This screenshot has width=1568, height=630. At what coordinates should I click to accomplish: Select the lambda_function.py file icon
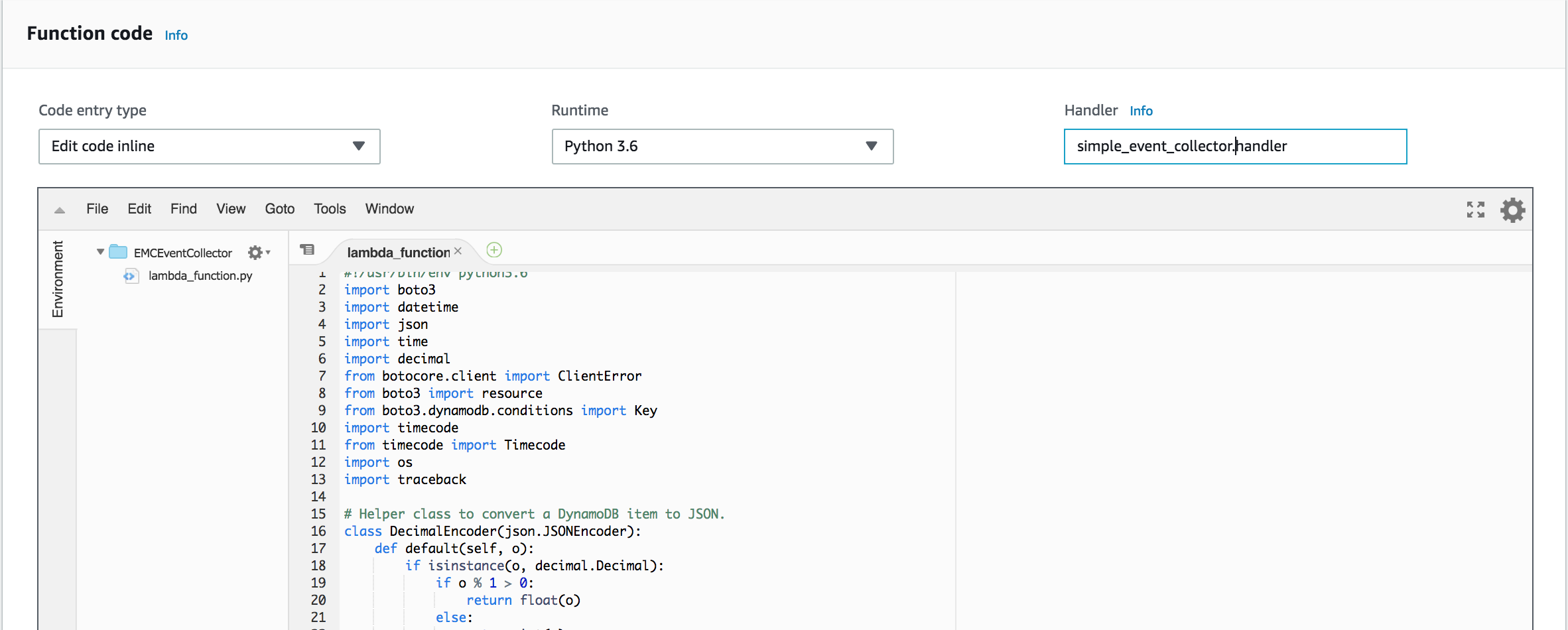(131, 276)
